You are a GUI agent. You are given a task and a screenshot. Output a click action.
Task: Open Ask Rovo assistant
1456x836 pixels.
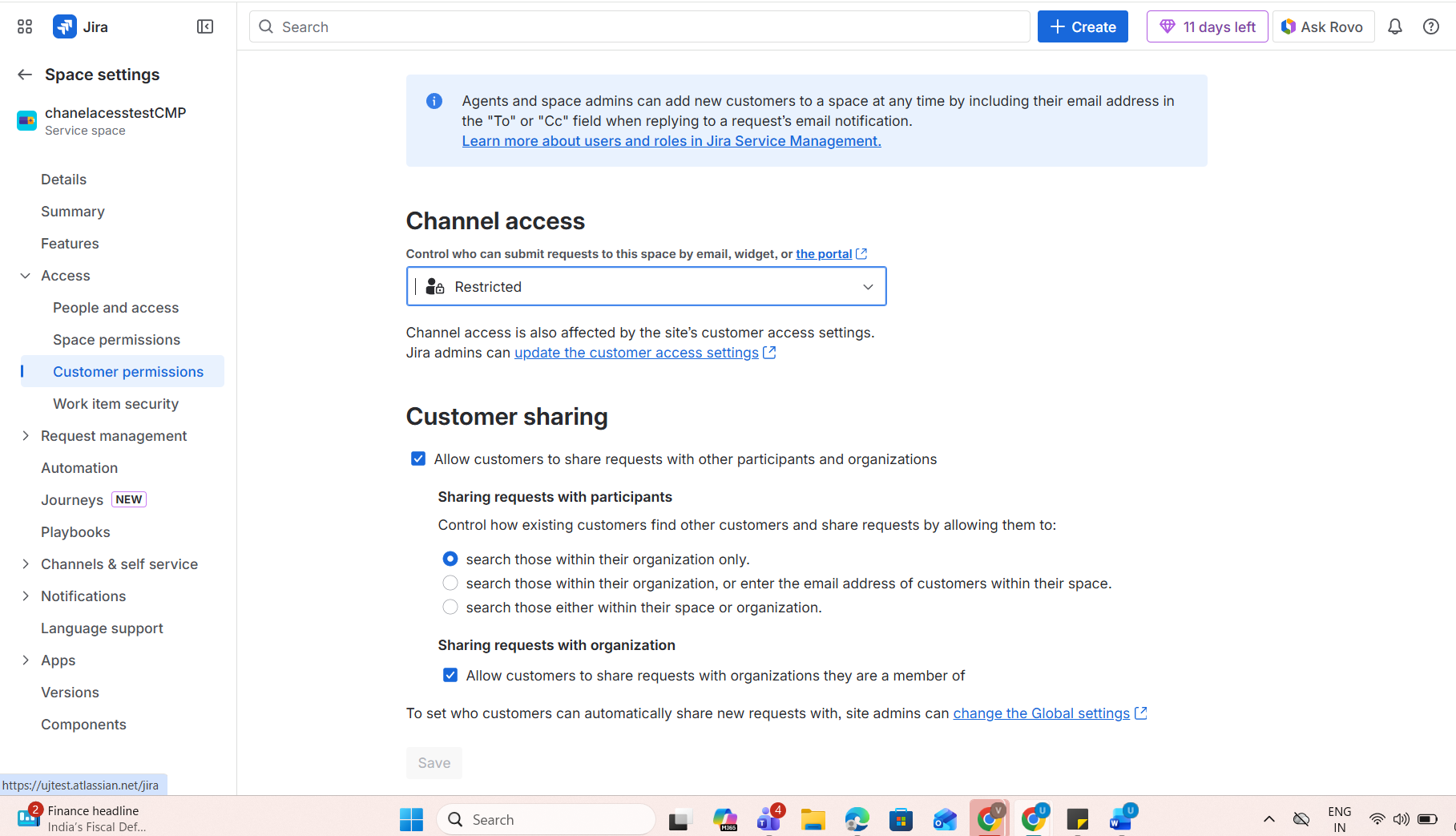coord(1323,26)
